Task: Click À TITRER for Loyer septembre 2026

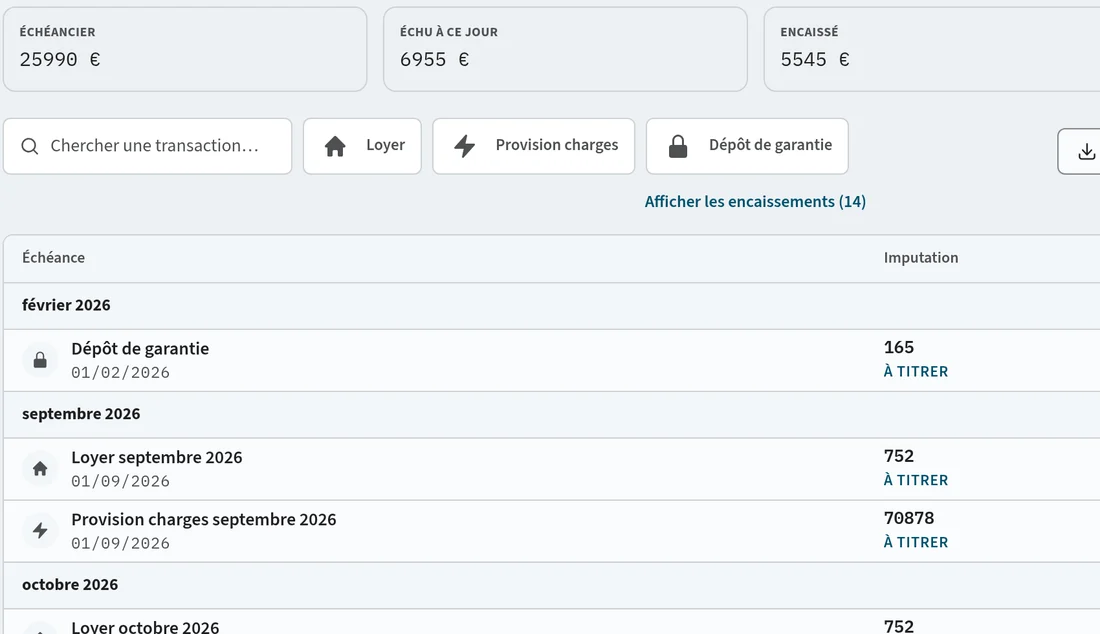Action: pyautogui.click(x=915, y=480)
